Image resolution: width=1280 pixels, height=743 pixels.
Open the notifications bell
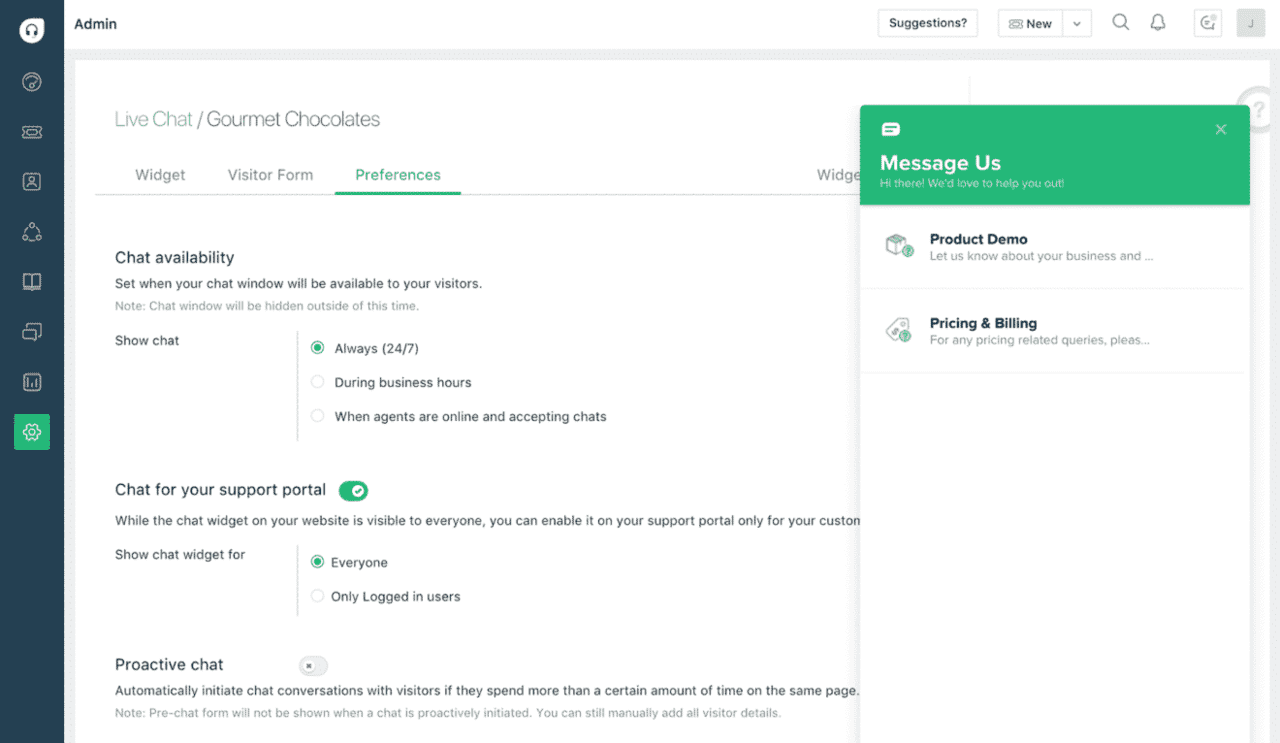(1158, 22)
